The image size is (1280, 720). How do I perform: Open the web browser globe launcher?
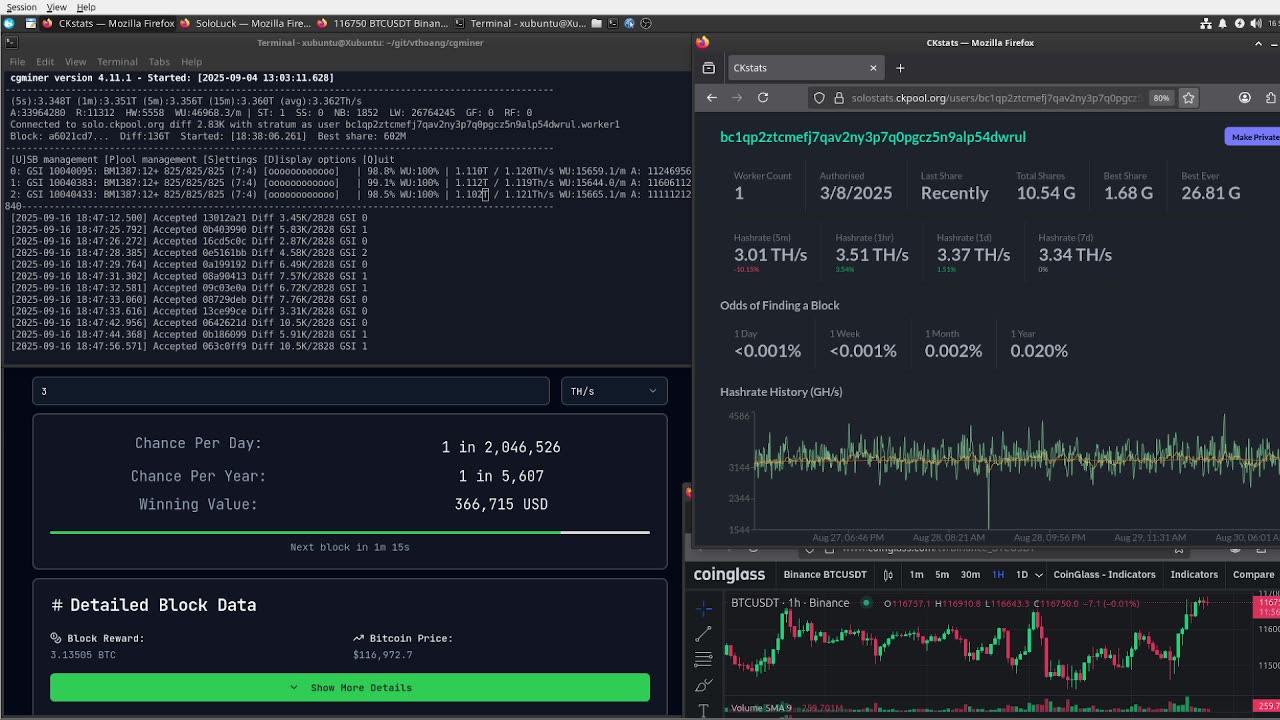click(629, 23)
